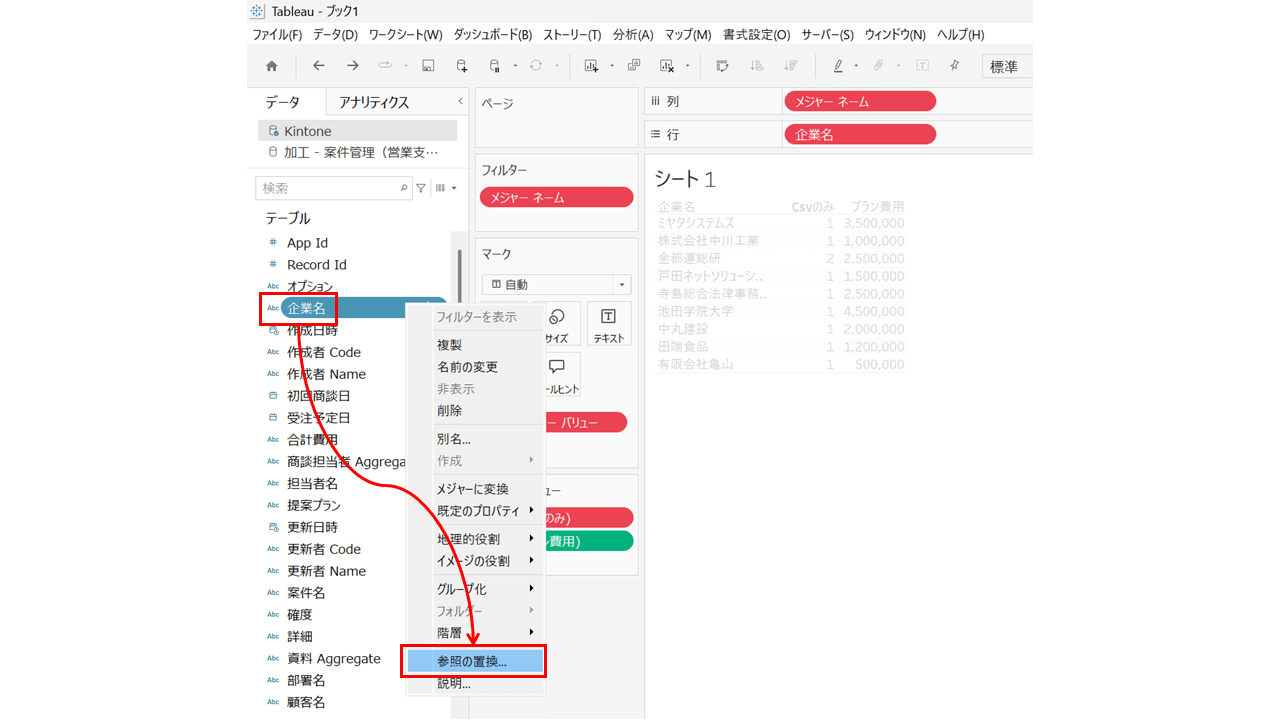Click the Pause Auto Updates icon
Viewport: 1280px width, 720px height.
pyautogui.click(x=494, y=66)
